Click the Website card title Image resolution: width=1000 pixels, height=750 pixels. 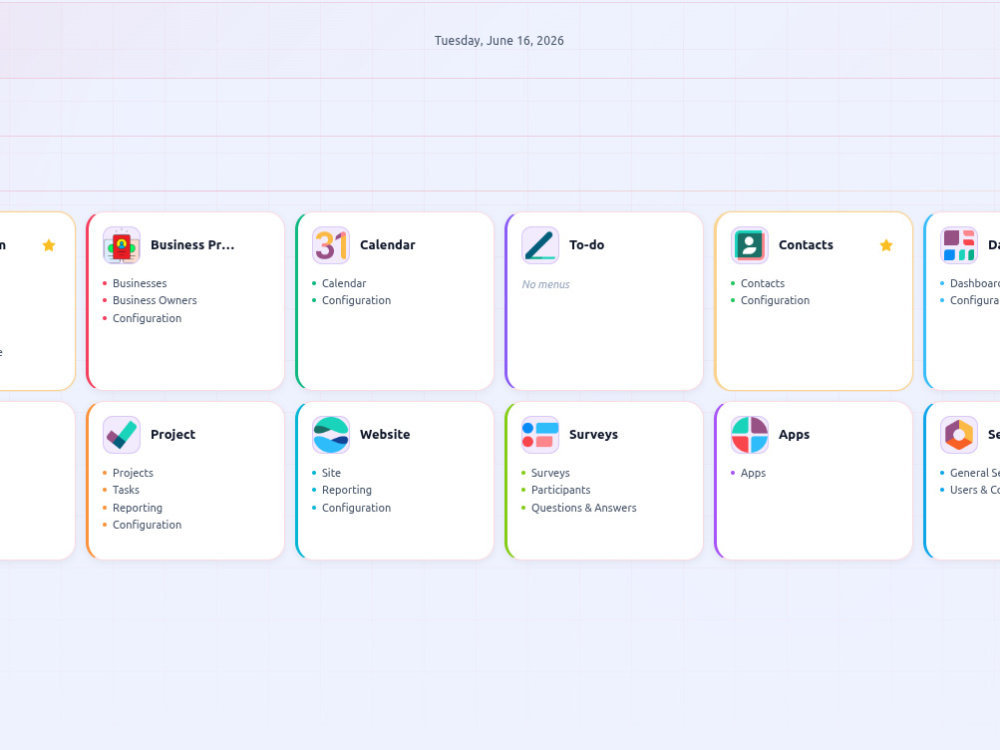(x=385, y=434)
